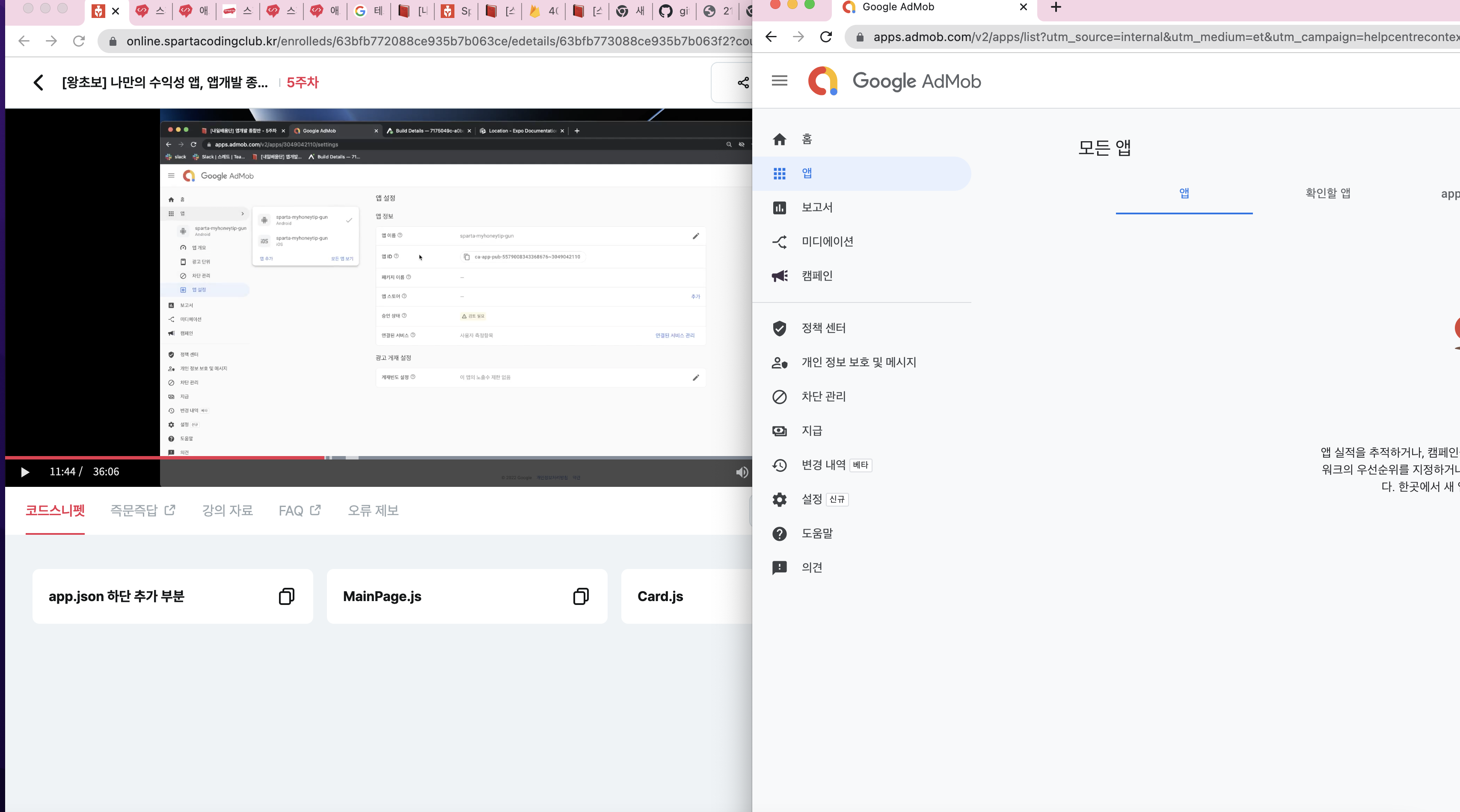Open 보고서 reports chart icon
This screenshot has height=812, width=1460.
point(779,208)
